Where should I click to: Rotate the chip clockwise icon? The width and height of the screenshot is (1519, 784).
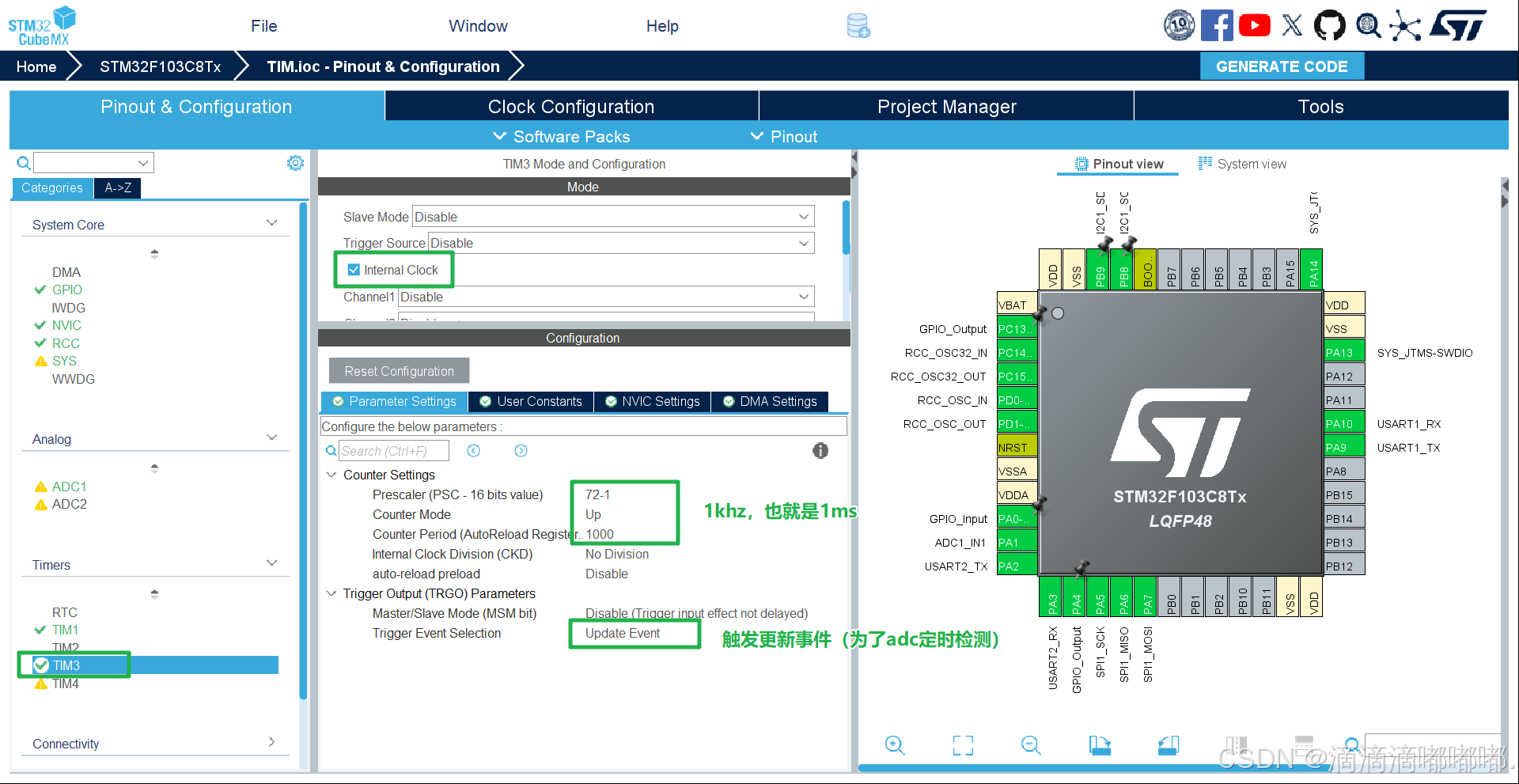click(x=1100, y=744)
